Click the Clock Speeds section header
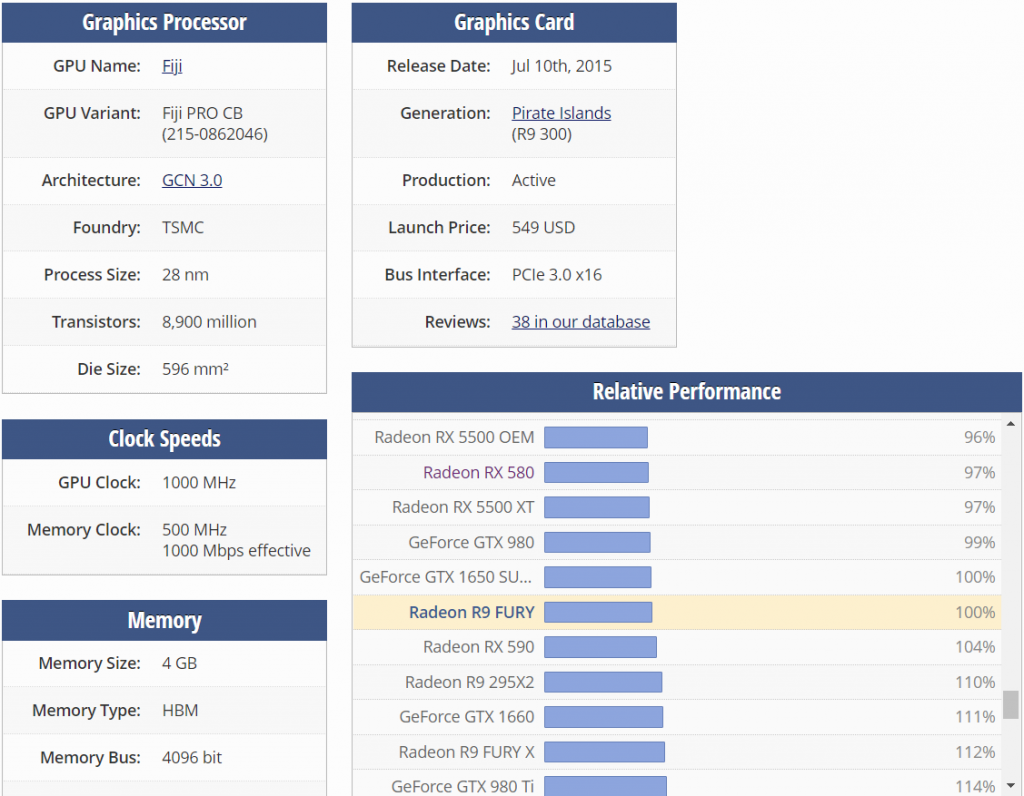1024x796 pixels. click(164, 440)
